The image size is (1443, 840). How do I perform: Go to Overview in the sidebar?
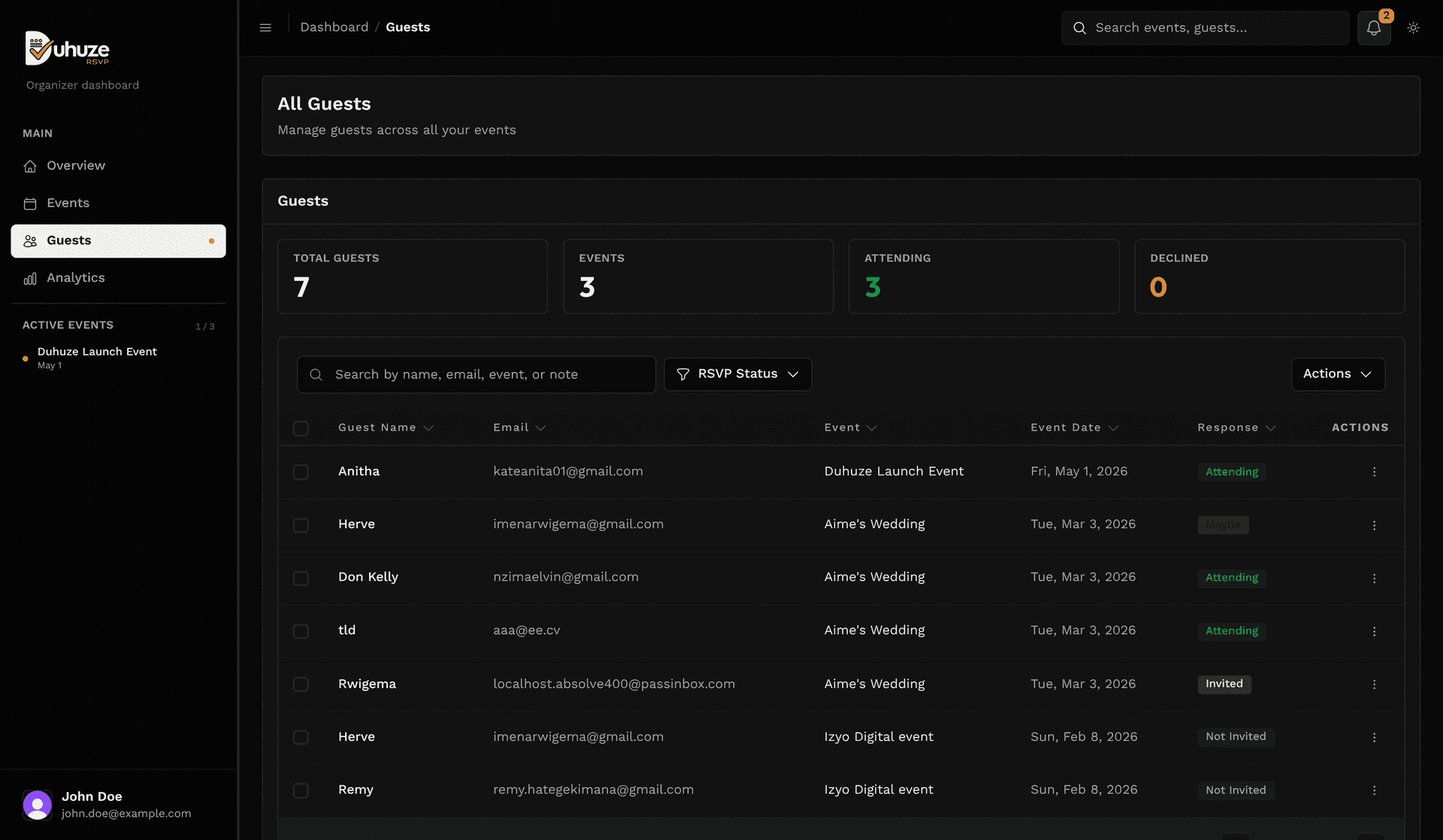coord(118,166)
